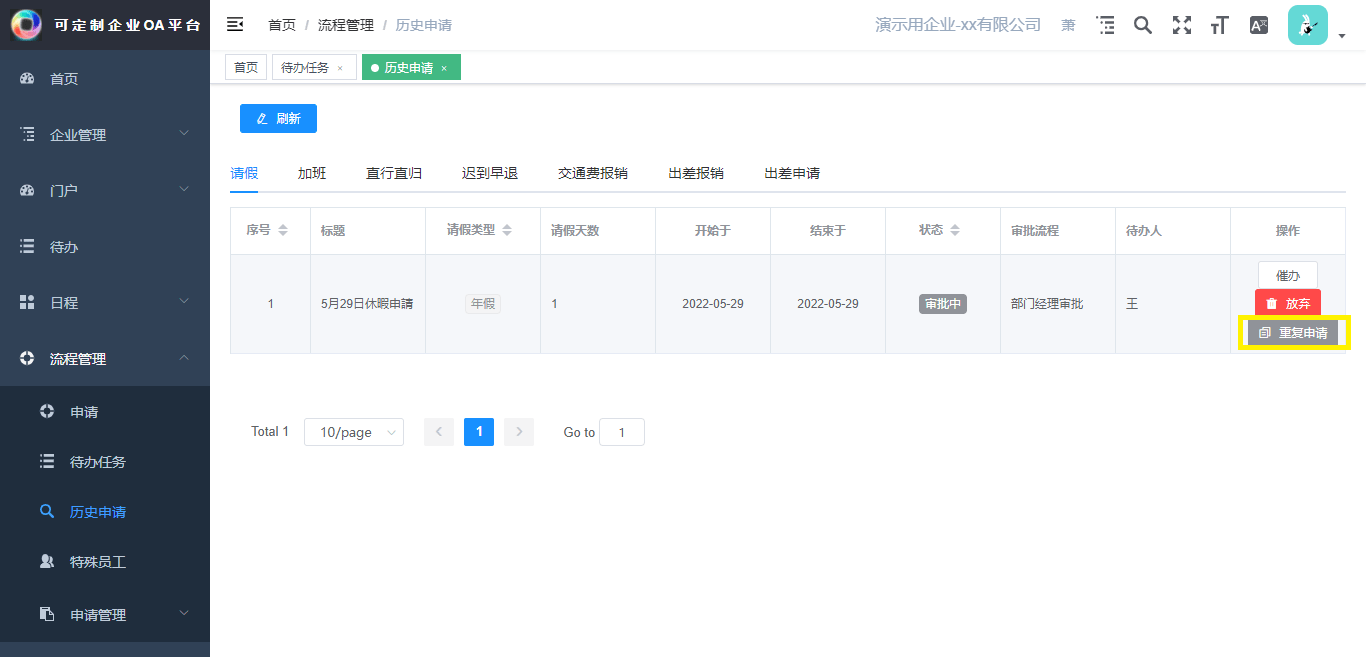Open the language translation icon
This screenshot has width=1366, height=657.
click(x=1259, y=25)
